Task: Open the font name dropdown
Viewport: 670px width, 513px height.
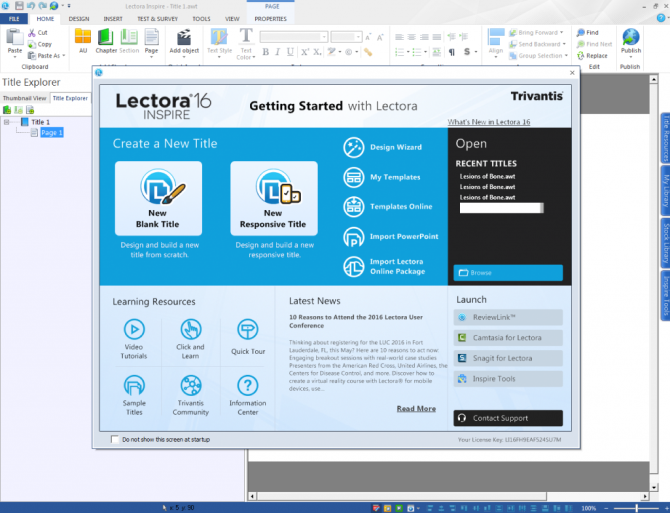Action: [324, 37]
